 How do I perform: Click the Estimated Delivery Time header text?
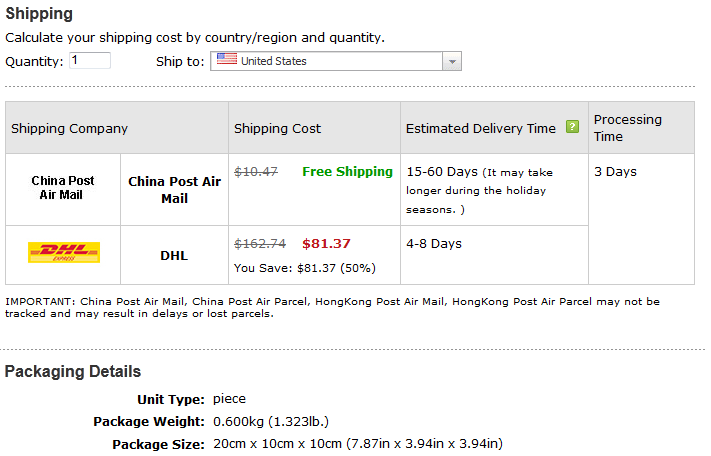480,128
